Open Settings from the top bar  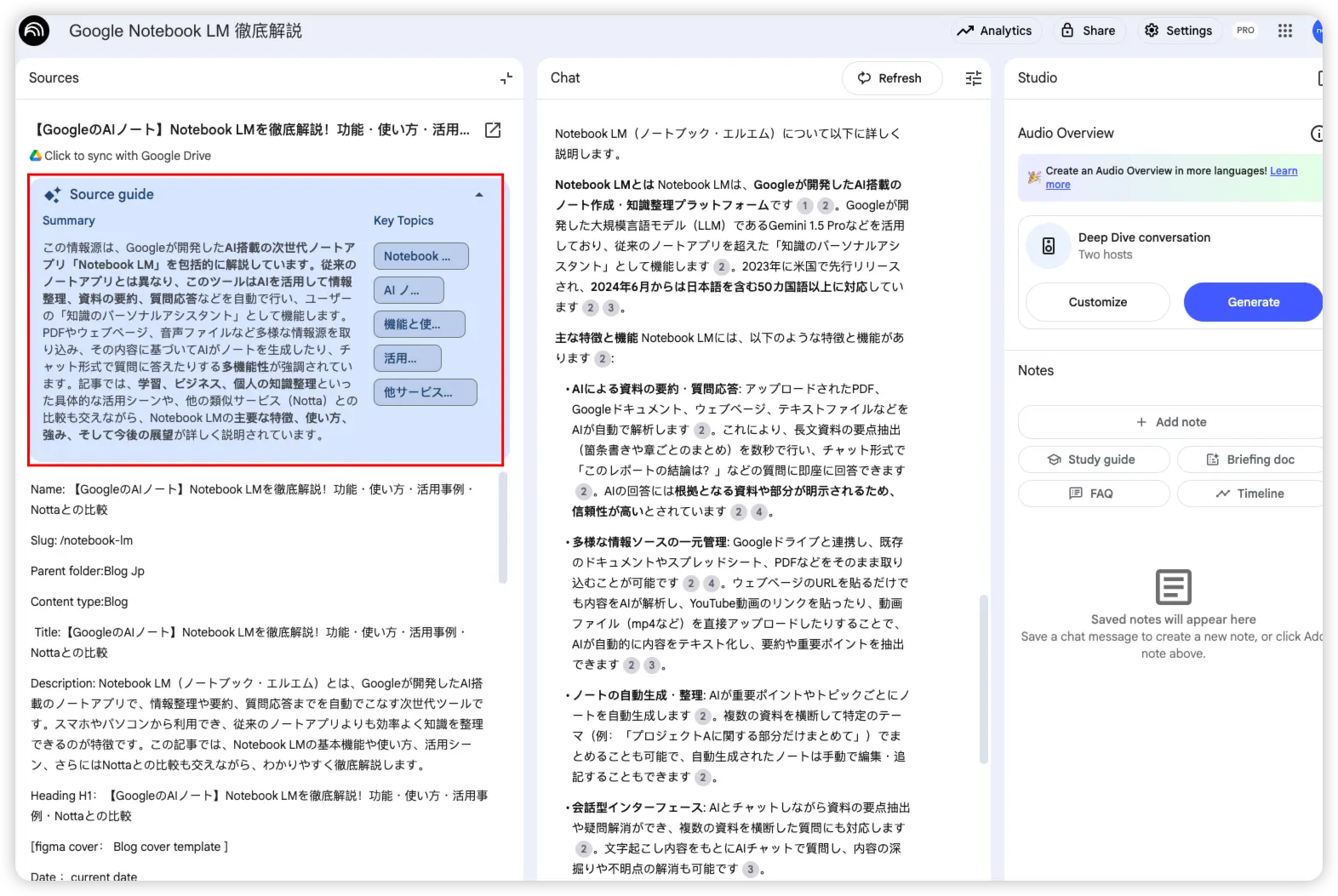pyautogui.click(x=1178, y=31)
